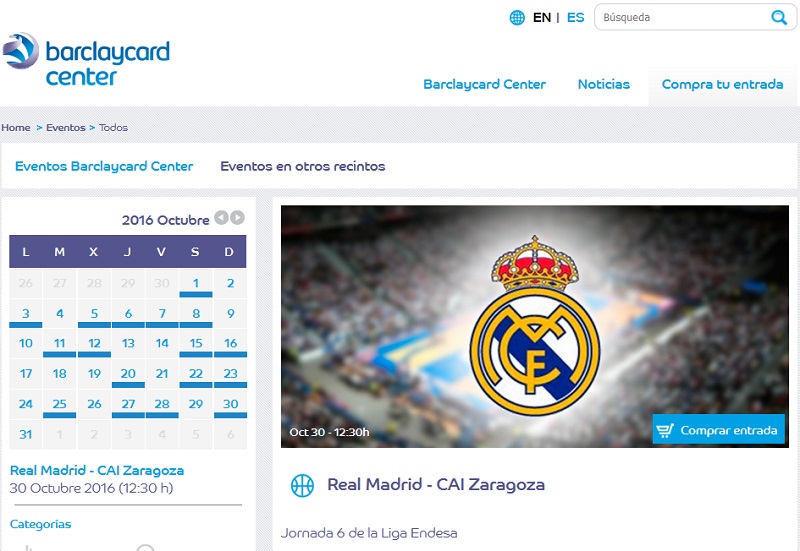Select October 7 in calendar
The image size is (800, 551).
[x=162, y=314]
